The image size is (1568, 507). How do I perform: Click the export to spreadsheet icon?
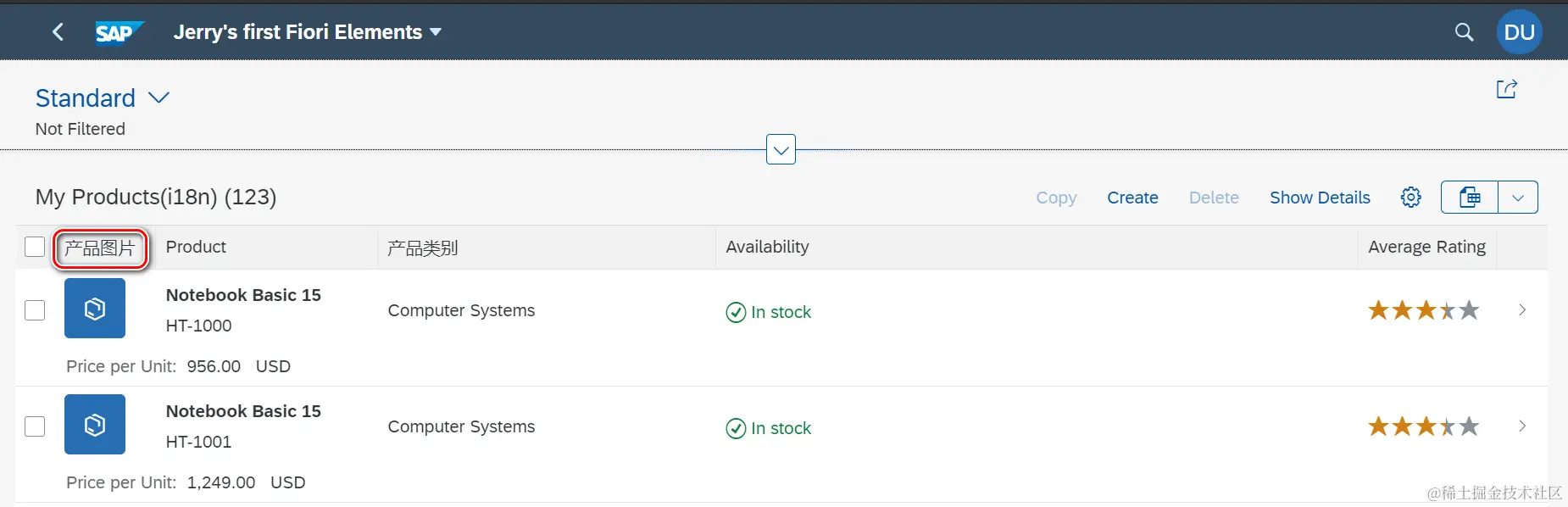pyautogui.click(x=1470, y=198)
